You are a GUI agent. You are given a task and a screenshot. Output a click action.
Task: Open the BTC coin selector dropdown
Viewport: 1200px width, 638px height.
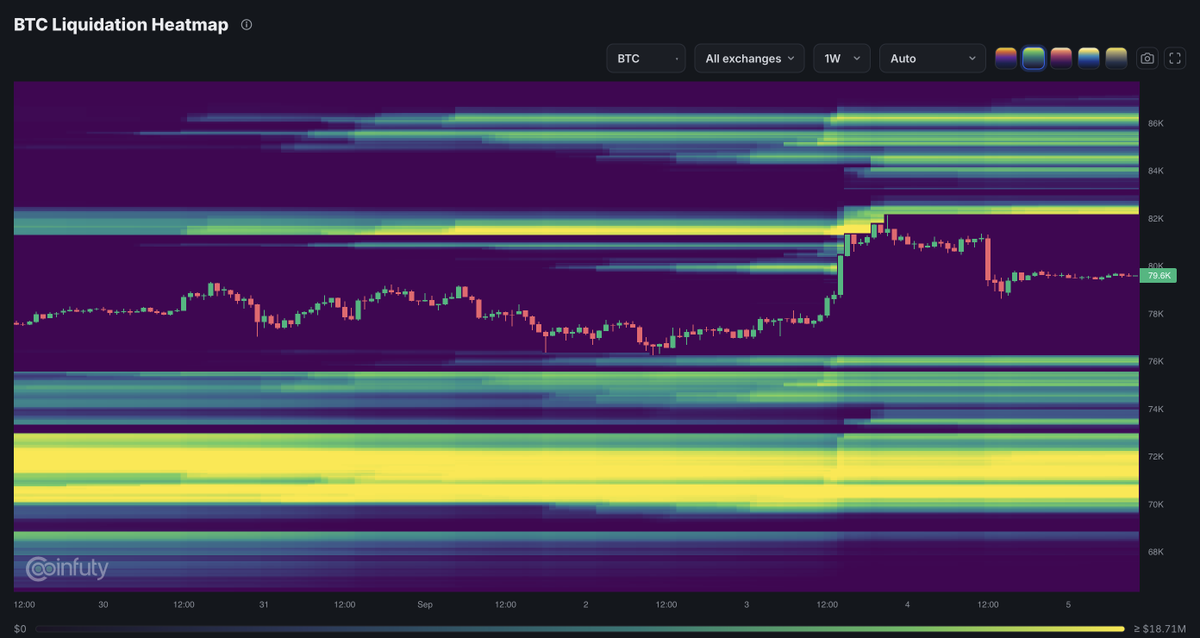tap(646, 58)
